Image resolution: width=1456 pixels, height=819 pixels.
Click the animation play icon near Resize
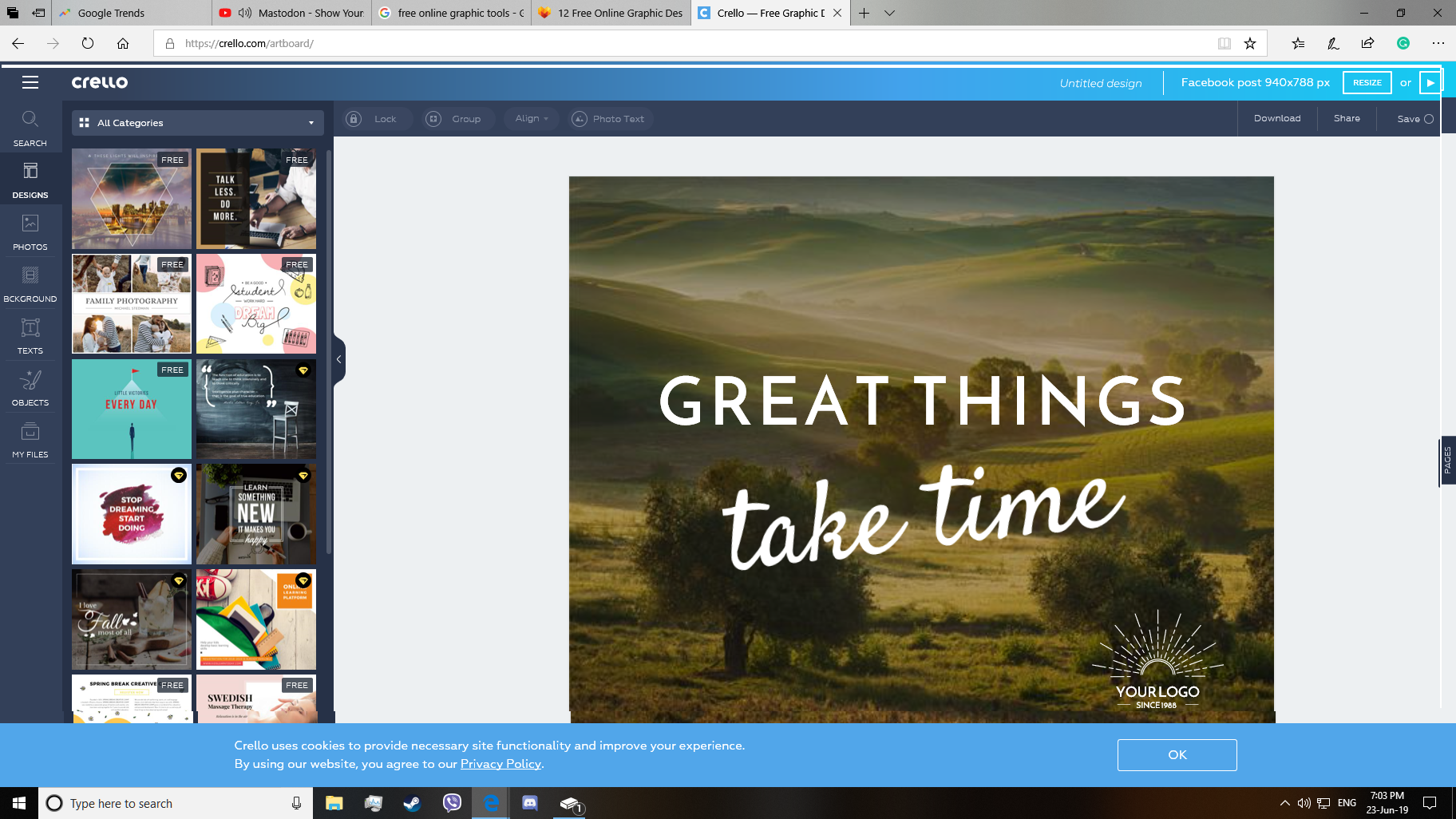click(x=1430, y=83)
